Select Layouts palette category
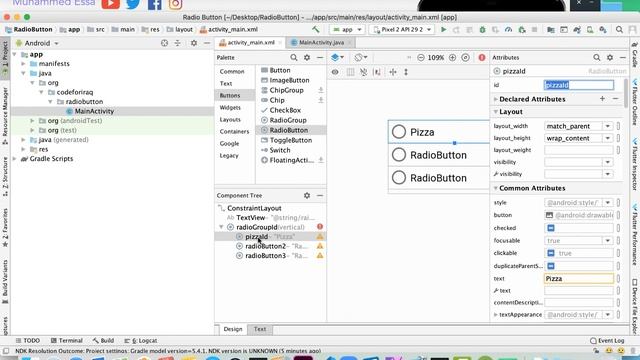 tap(230, 120)
